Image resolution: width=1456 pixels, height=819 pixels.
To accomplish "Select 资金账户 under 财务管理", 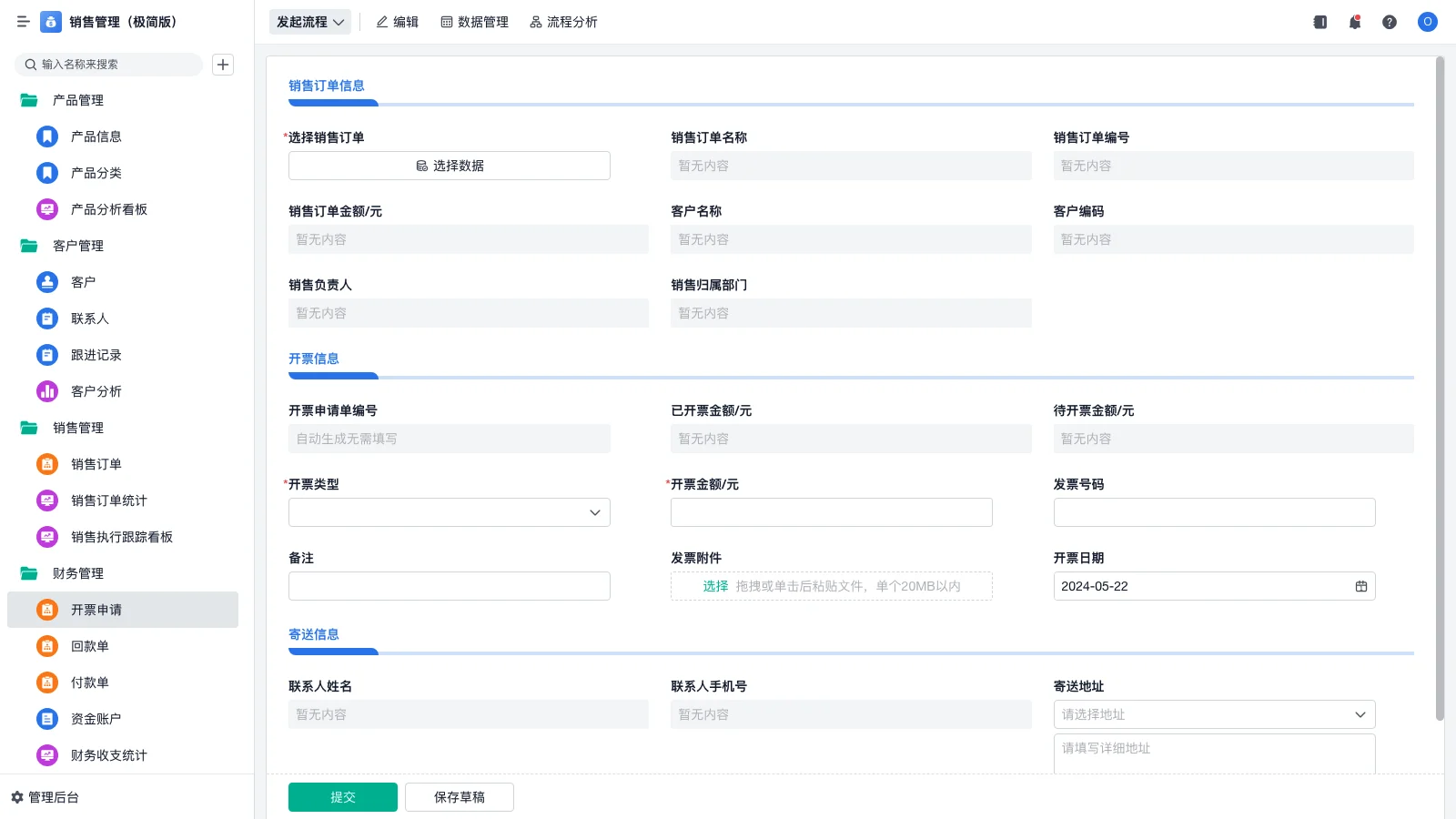I will coord(96,719).
